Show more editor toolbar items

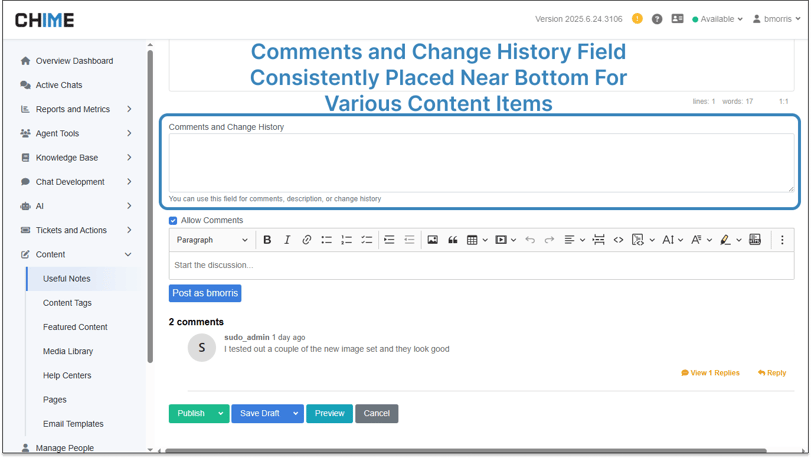pyautogui.click(x=782, y=240)
